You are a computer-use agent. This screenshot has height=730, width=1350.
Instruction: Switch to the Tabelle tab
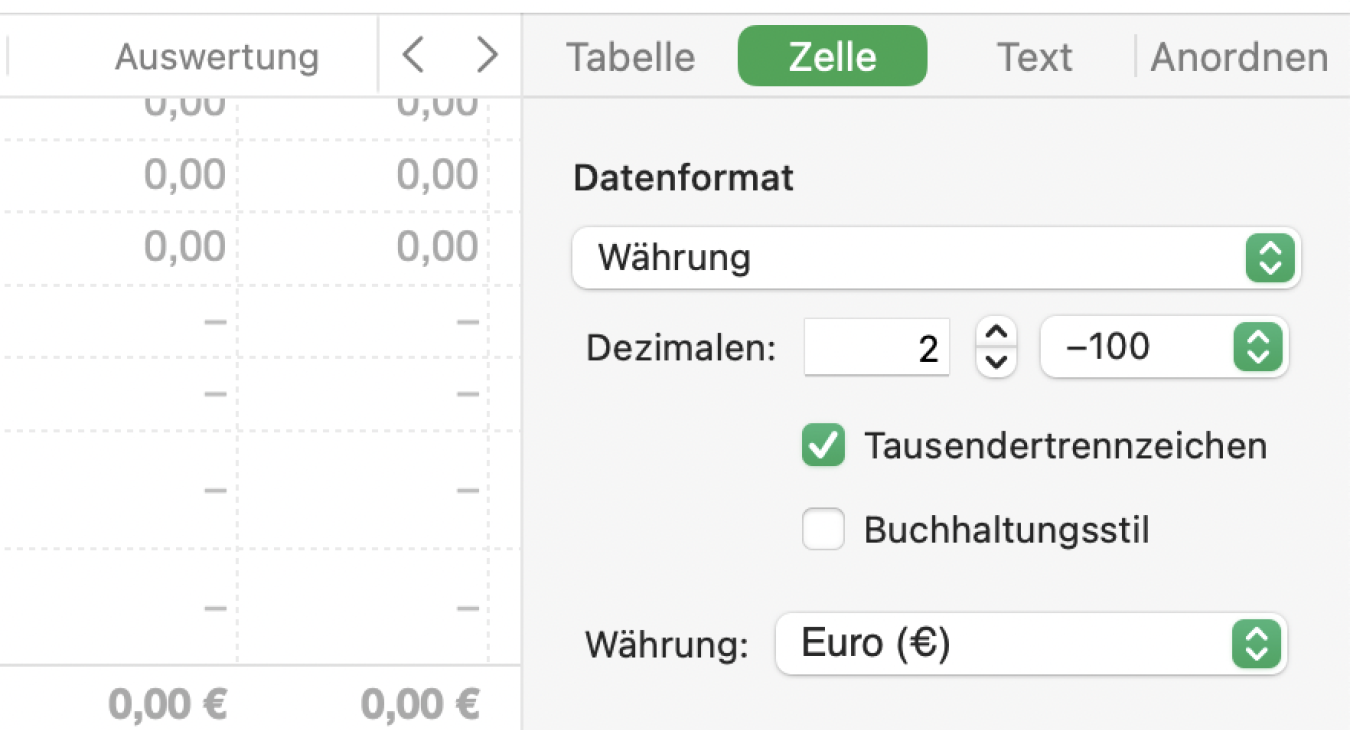tap(630, 57)
